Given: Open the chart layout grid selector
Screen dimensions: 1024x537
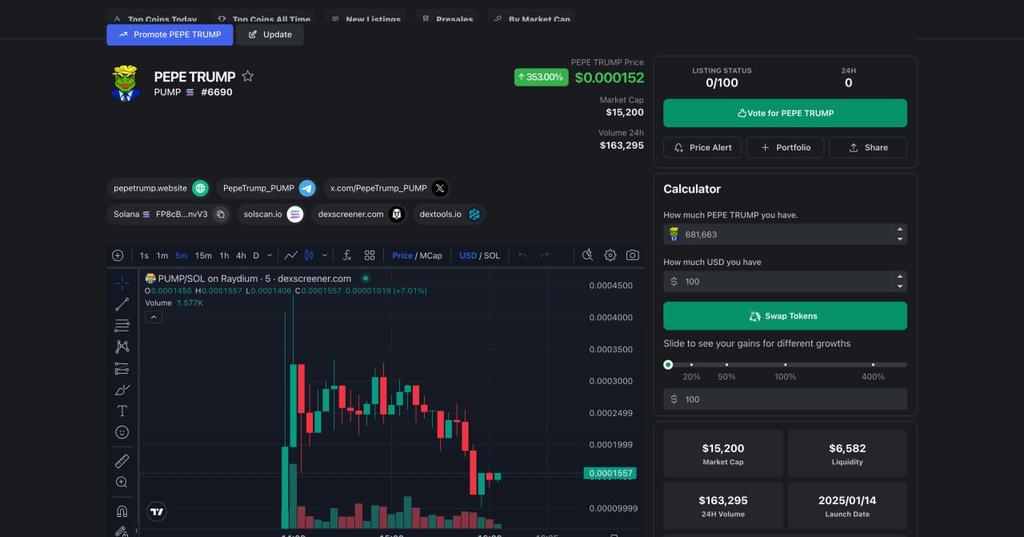Looking at the screenshot, I should point(370,255).
